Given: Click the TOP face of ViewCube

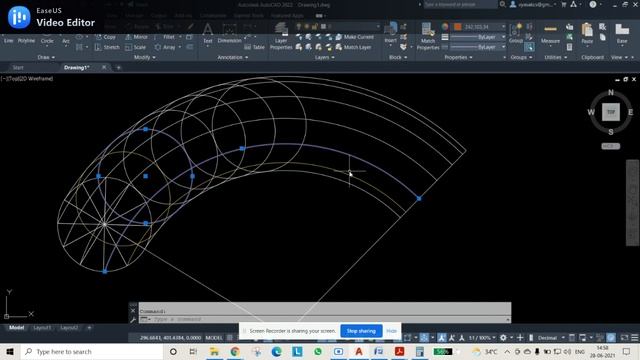Looking at the screenshot, I should click(611, 112).
